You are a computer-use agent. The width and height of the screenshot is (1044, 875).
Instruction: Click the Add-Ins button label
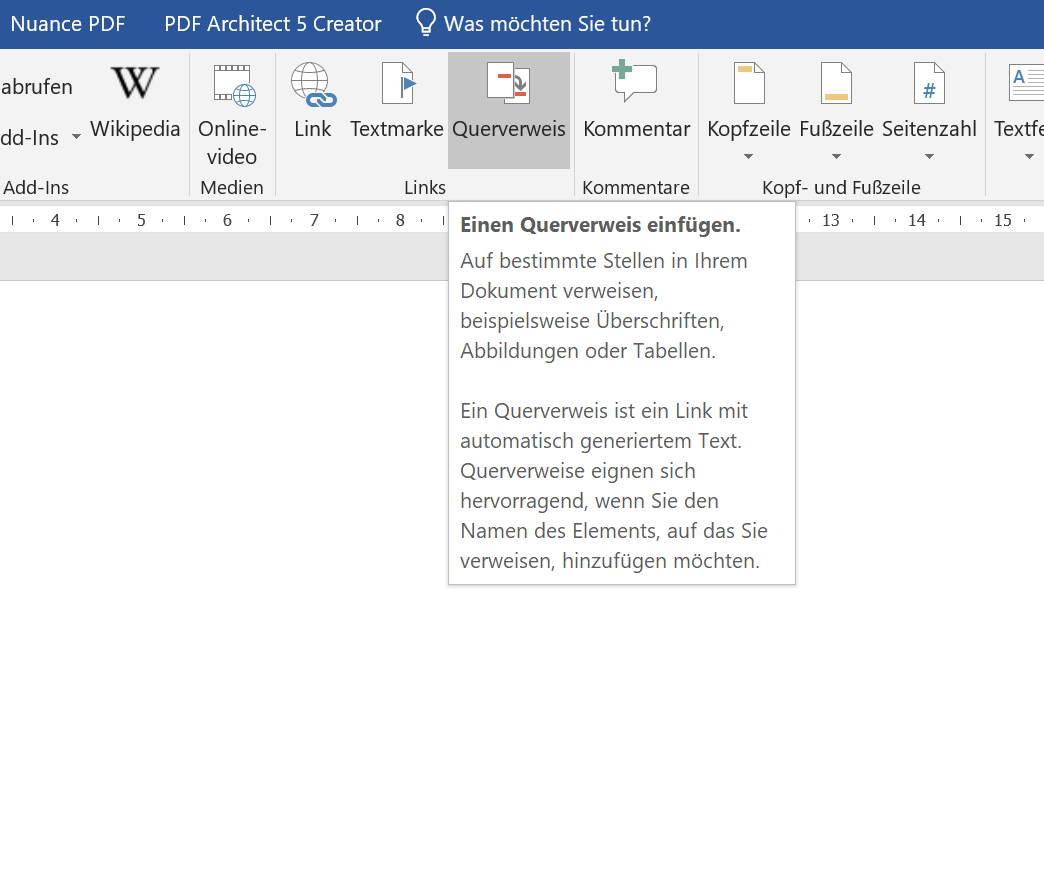[29, 138]
